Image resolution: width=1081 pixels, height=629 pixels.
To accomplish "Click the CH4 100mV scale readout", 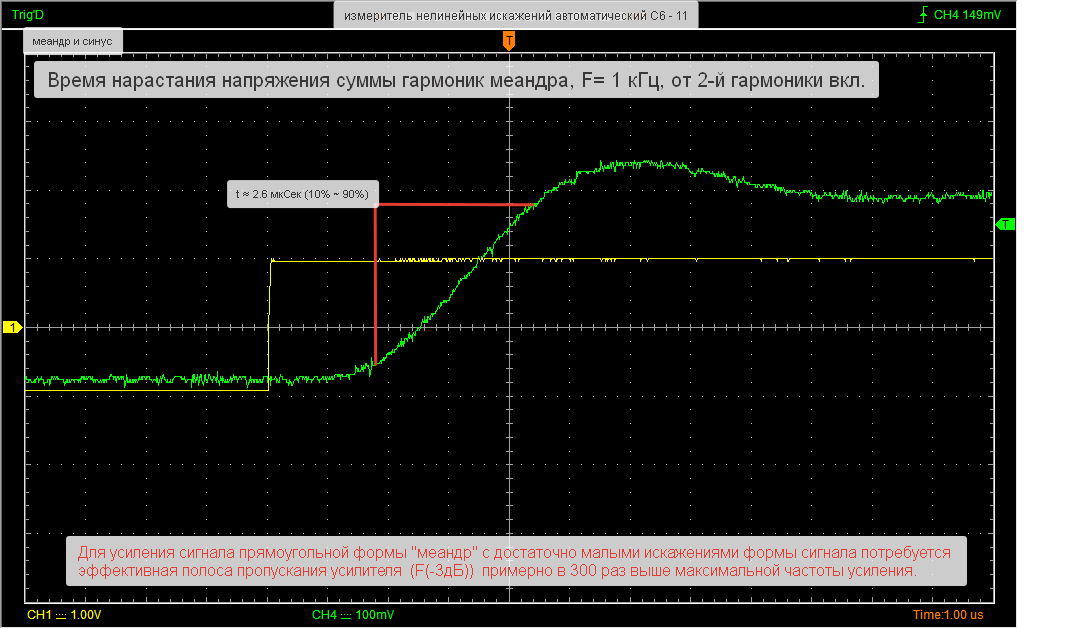I will 353,615.
